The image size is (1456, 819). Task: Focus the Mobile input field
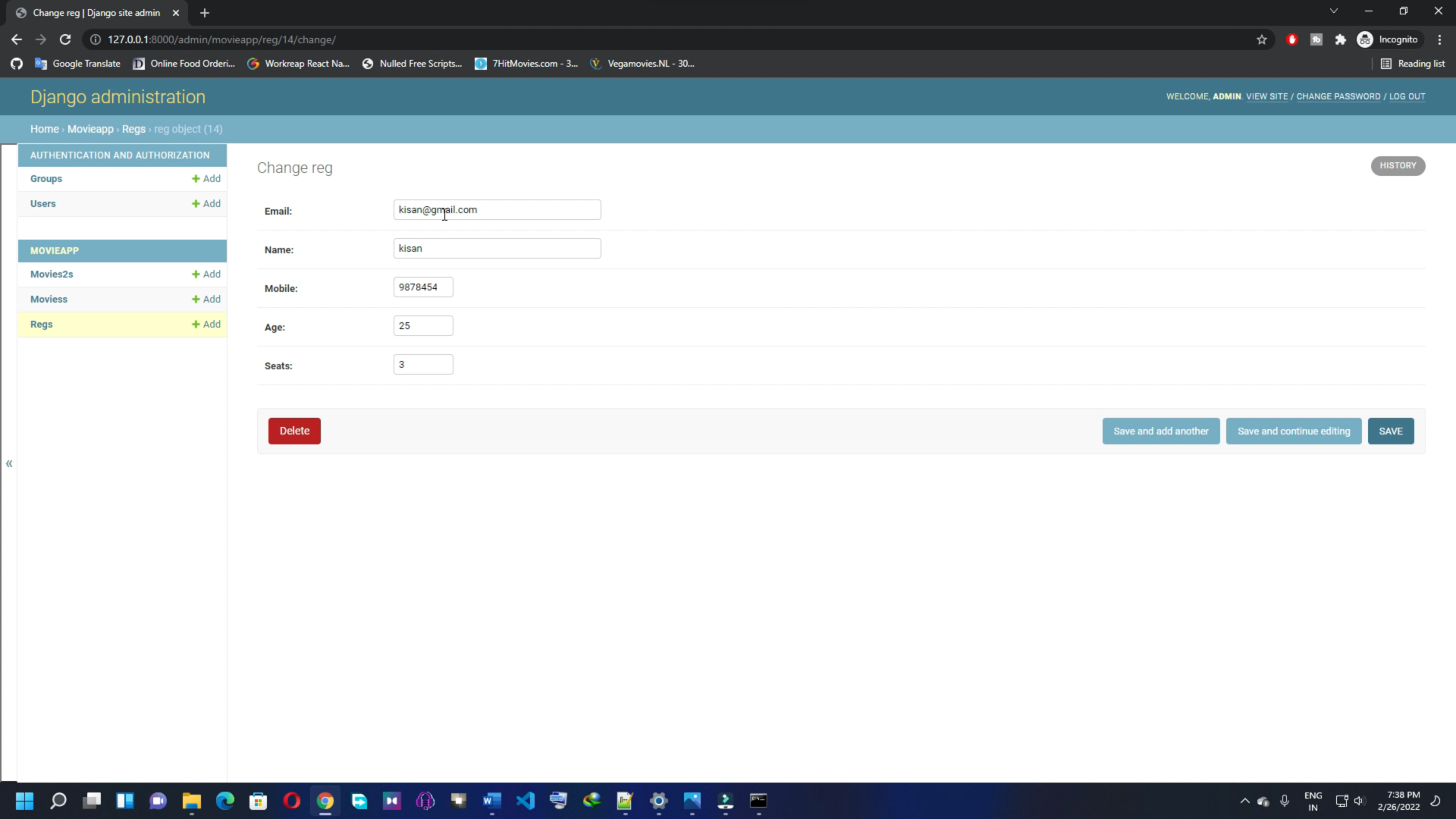point(423,287)
